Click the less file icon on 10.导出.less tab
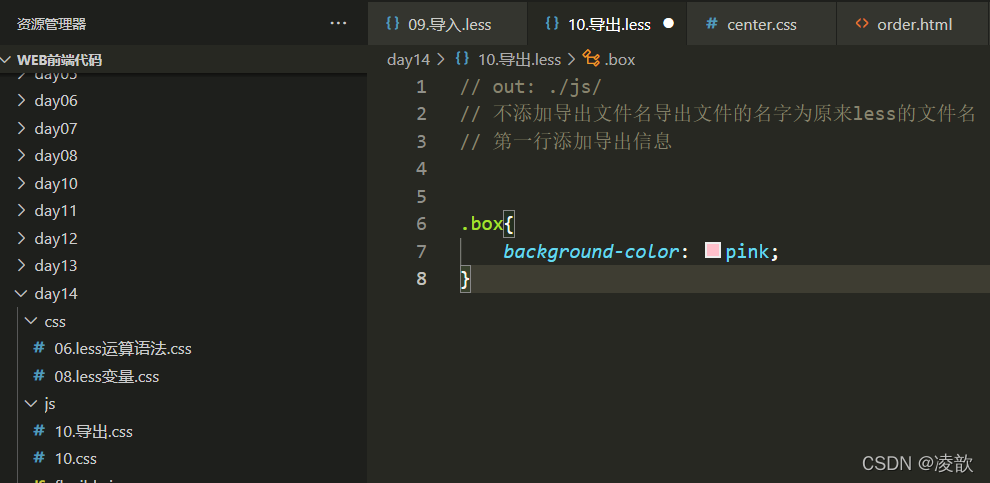This screenshot has width=990, height=483. point(552,24)
